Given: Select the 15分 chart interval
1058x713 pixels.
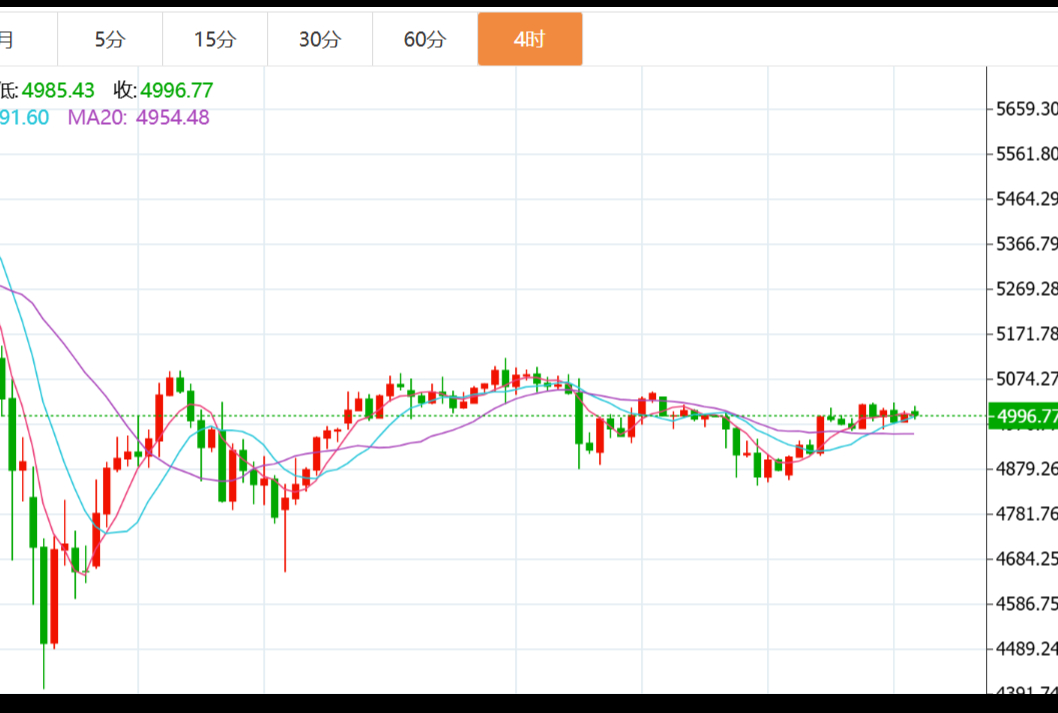Looking at the screenshot, I should point(215,40).
